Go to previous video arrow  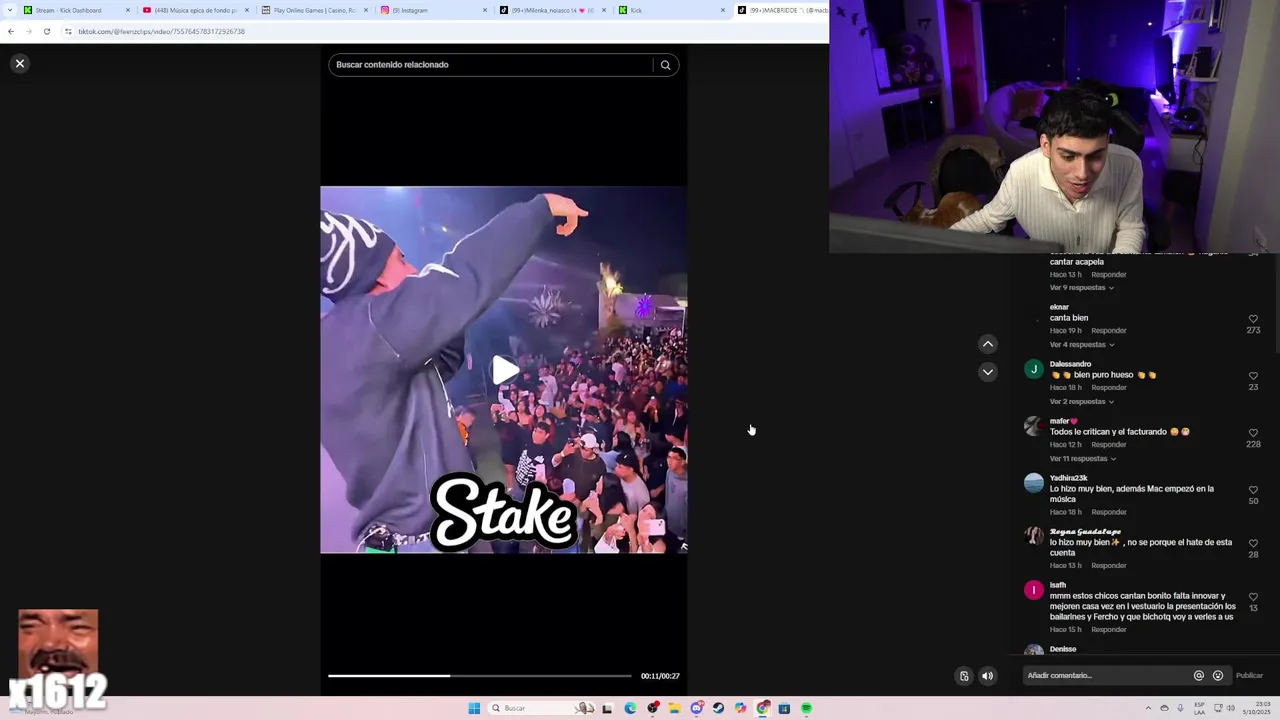(987, 344)
